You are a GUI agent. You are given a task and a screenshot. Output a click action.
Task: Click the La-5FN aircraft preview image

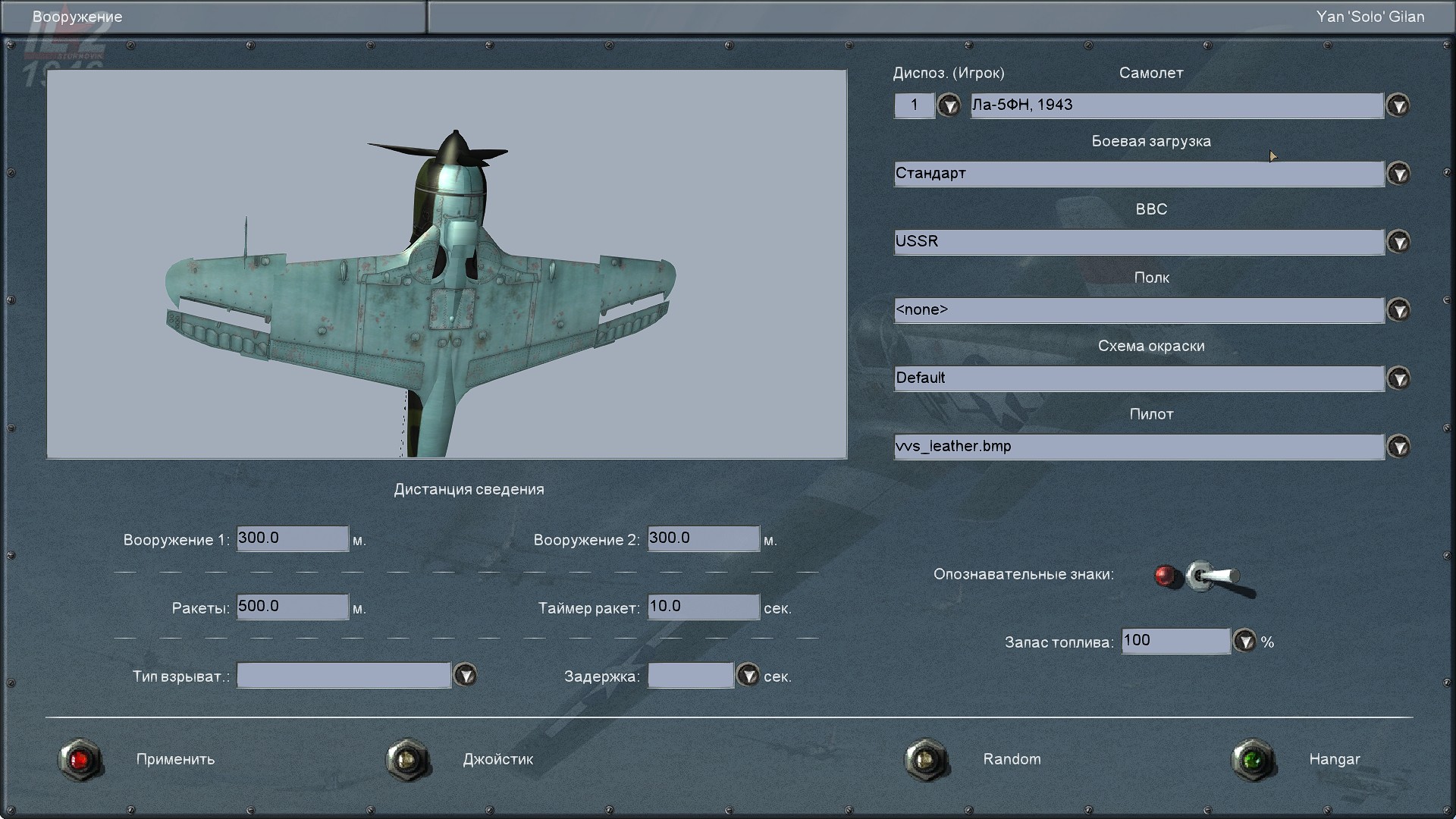447,264
